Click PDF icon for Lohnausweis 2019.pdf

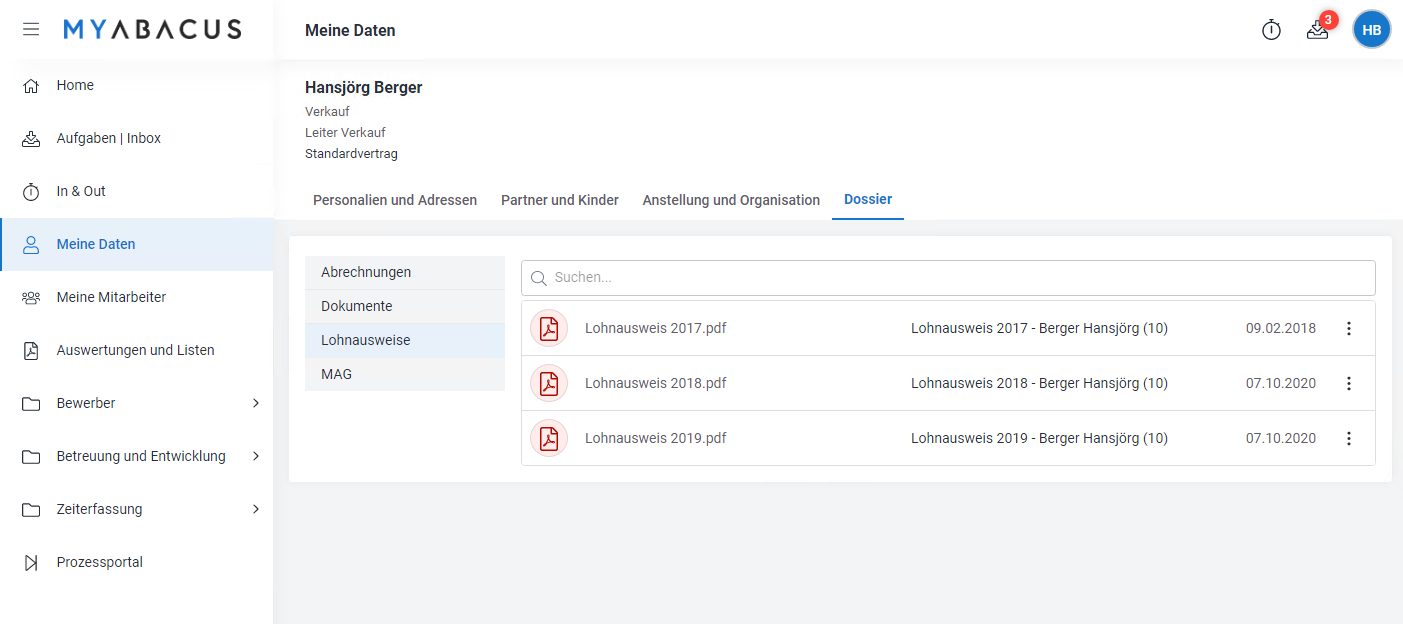pos(549,438)
